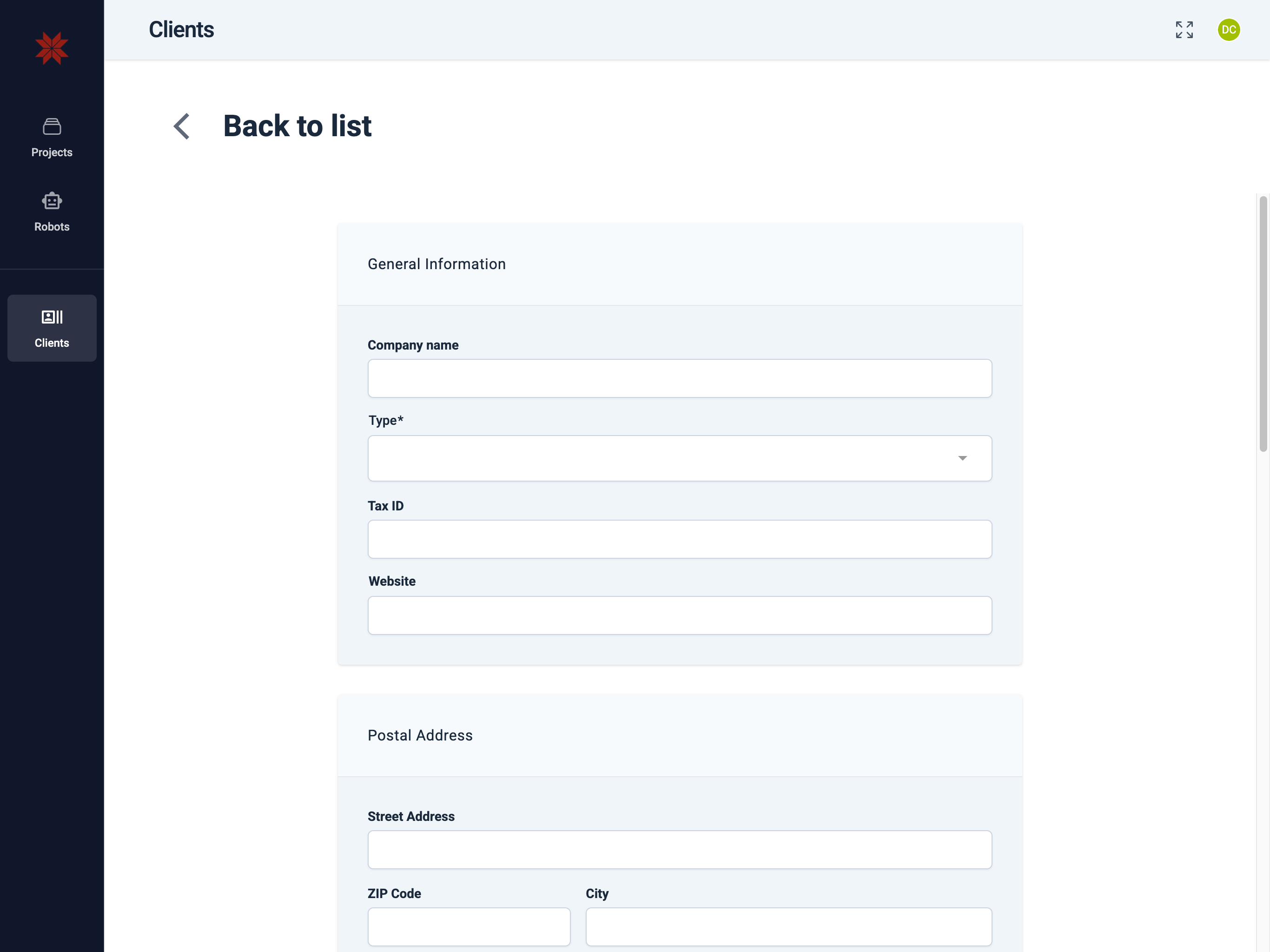
Task: Open the Robots section icon
Action: click(x=52, y=201)
